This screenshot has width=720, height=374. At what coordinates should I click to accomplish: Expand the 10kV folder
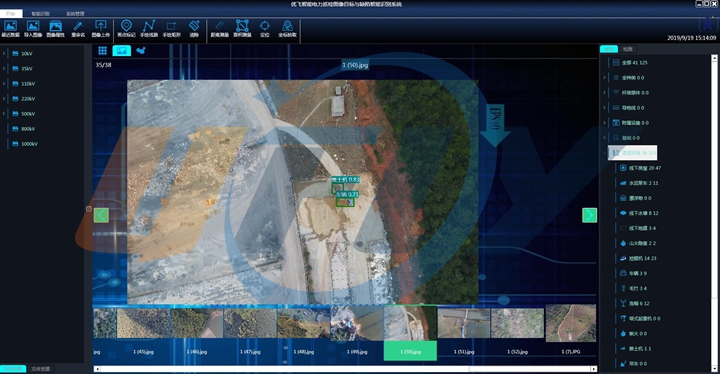click(x=4, y=54)
